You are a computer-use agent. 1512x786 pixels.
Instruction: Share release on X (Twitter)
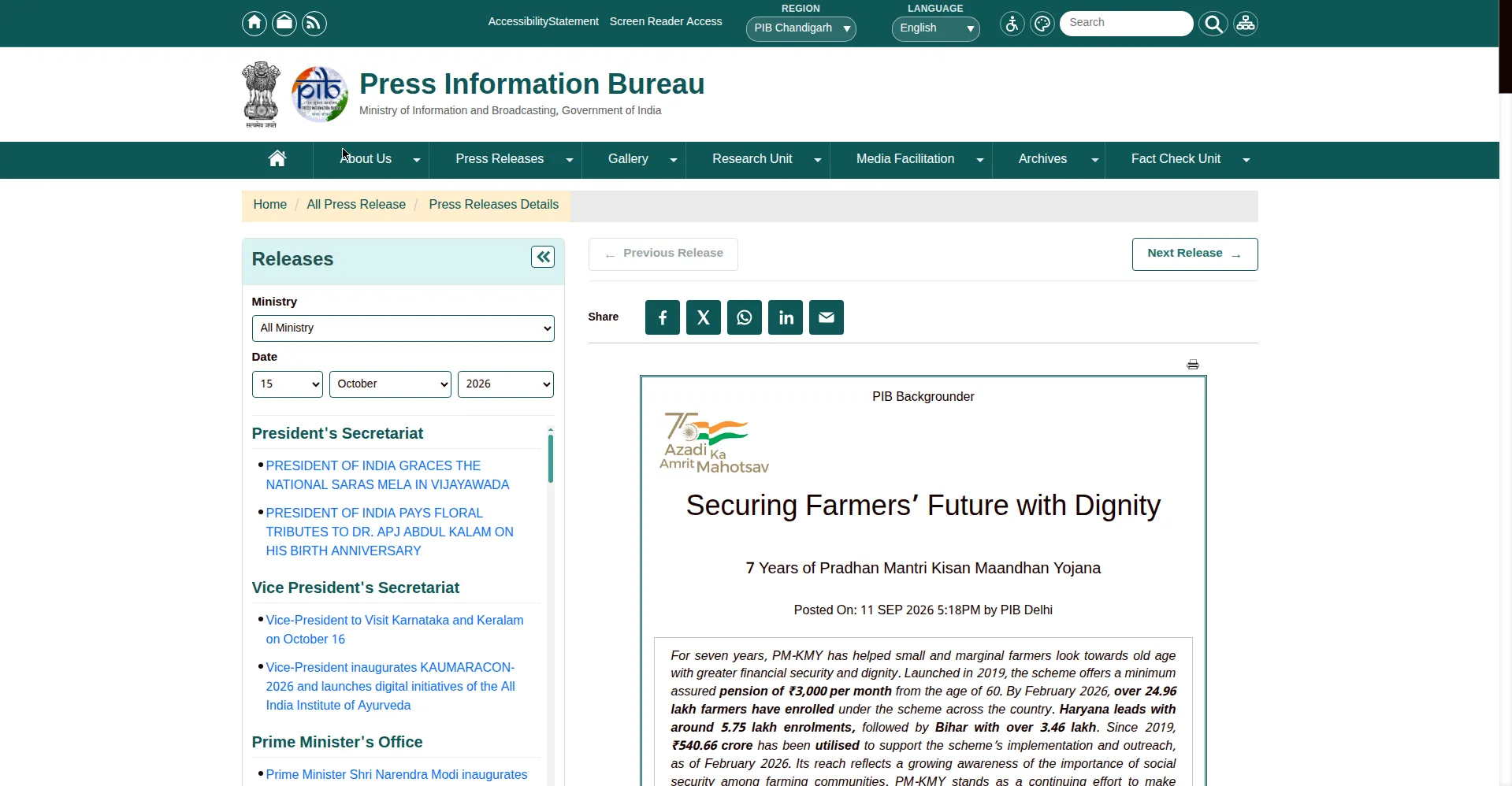704,317
